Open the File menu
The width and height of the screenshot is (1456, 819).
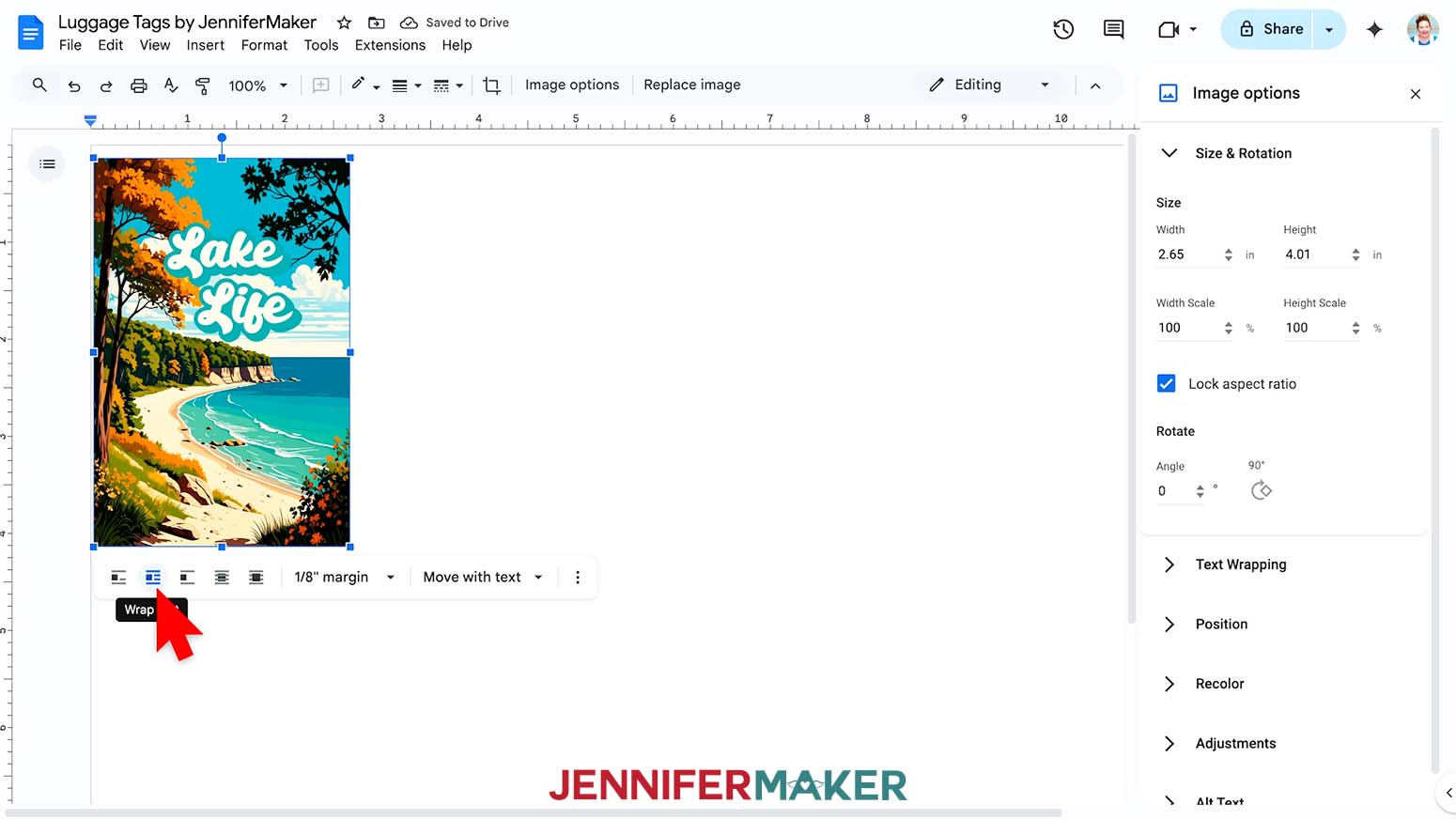point(70,45)
